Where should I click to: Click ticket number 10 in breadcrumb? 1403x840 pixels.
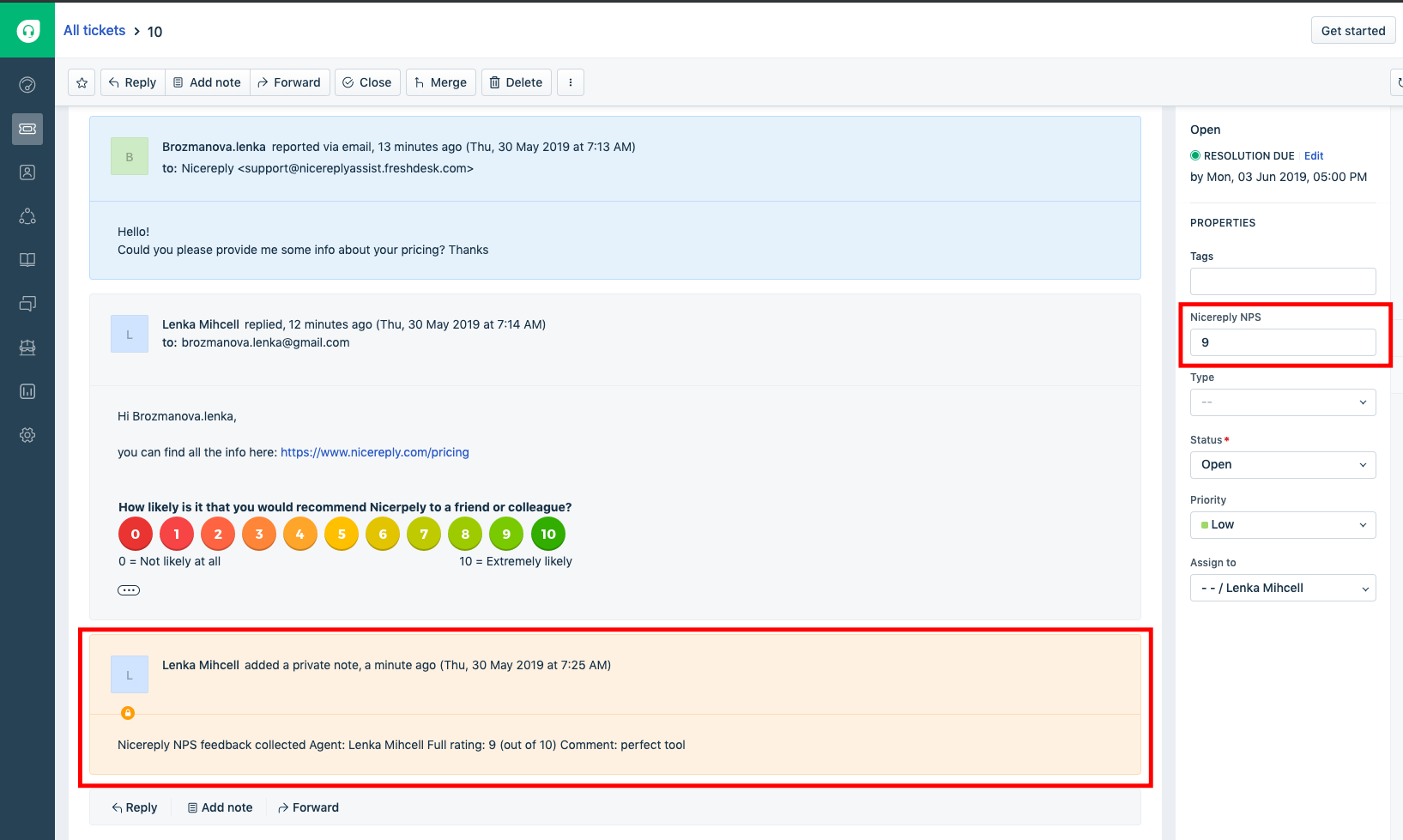pyautogui.click(x=154, y=32)
